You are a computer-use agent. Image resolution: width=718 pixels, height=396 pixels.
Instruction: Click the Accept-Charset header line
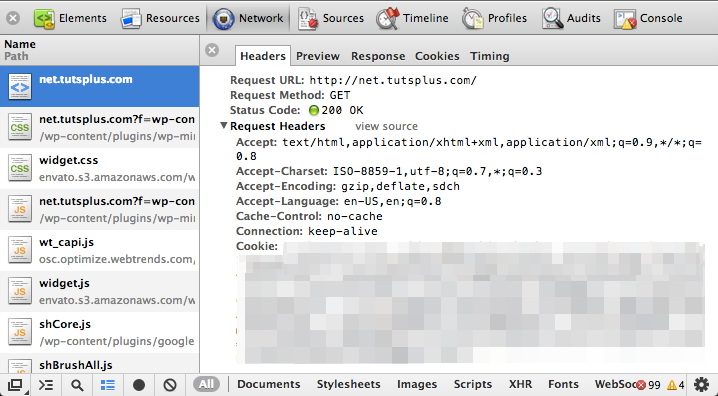(389, 172)
